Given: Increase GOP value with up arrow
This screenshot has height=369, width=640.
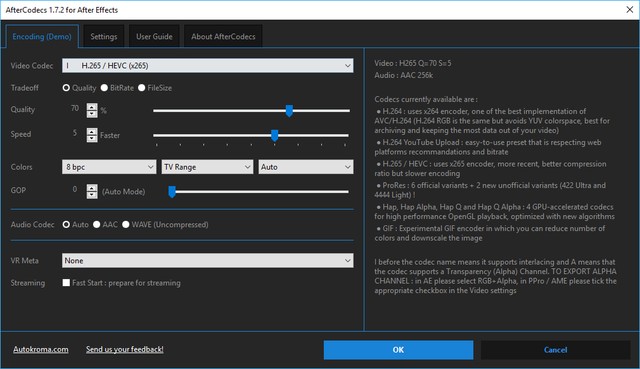Looking at the screenshot, I should [92, 188].
